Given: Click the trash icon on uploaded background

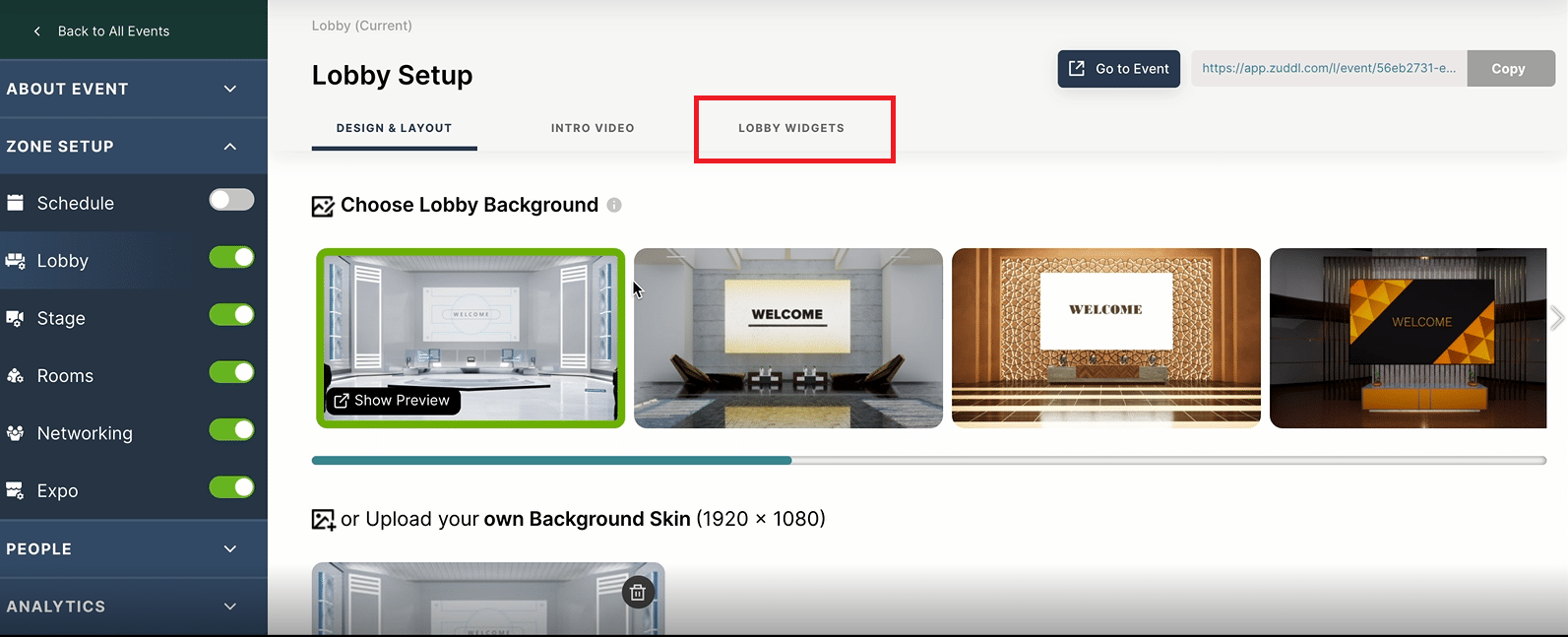Looking at the screenshot, I should click(x=638, y=592).
